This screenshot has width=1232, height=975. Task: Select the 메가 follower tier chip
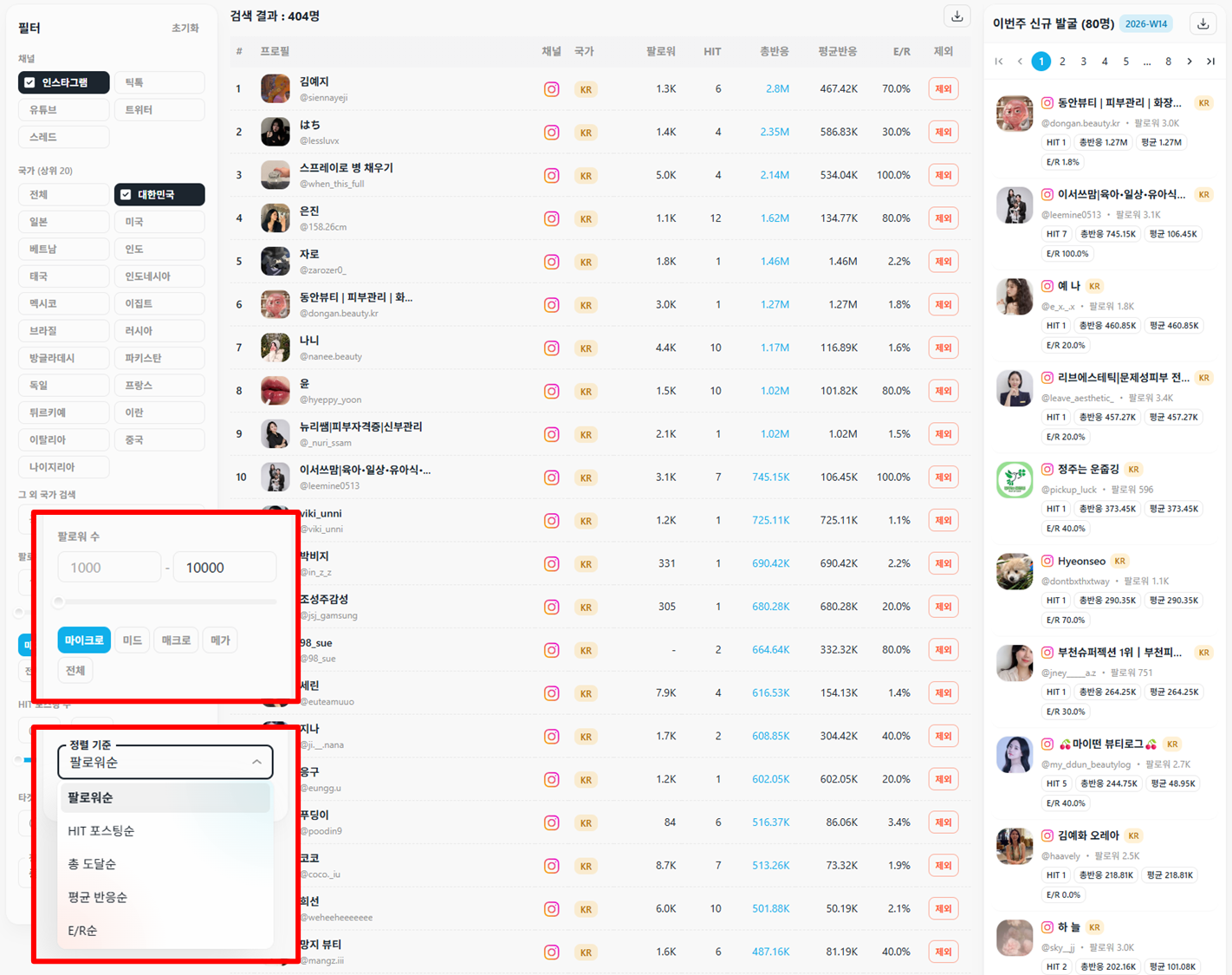point(220,640)
